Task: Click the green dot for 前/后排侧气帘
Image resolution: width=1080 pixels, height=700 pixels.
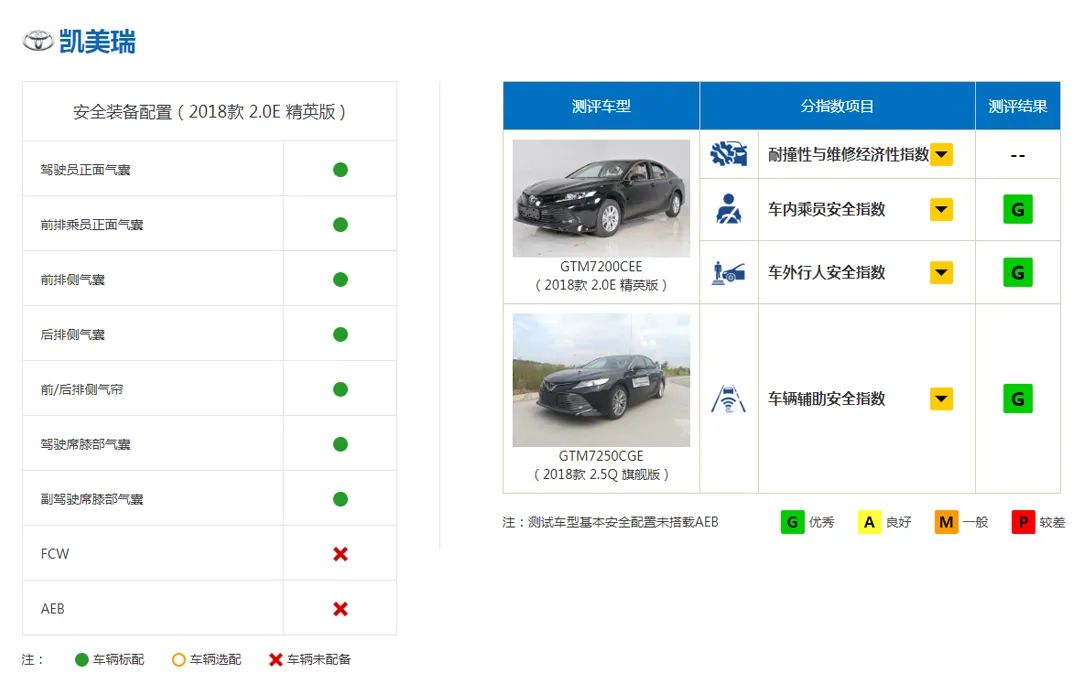Action: (340, 389)
